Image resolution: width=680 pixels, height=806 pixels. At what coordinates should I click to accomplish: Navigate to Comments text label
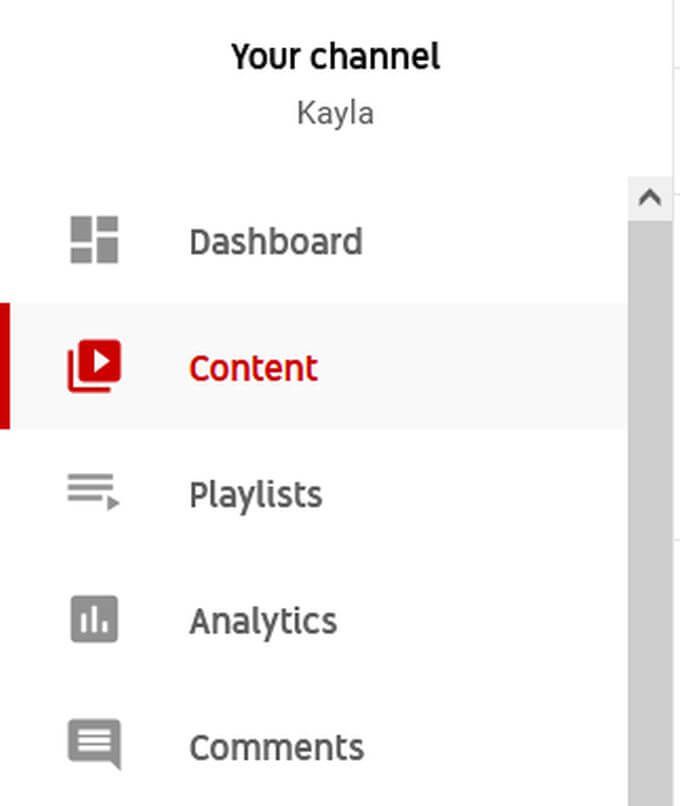click(x=276, y=747)
